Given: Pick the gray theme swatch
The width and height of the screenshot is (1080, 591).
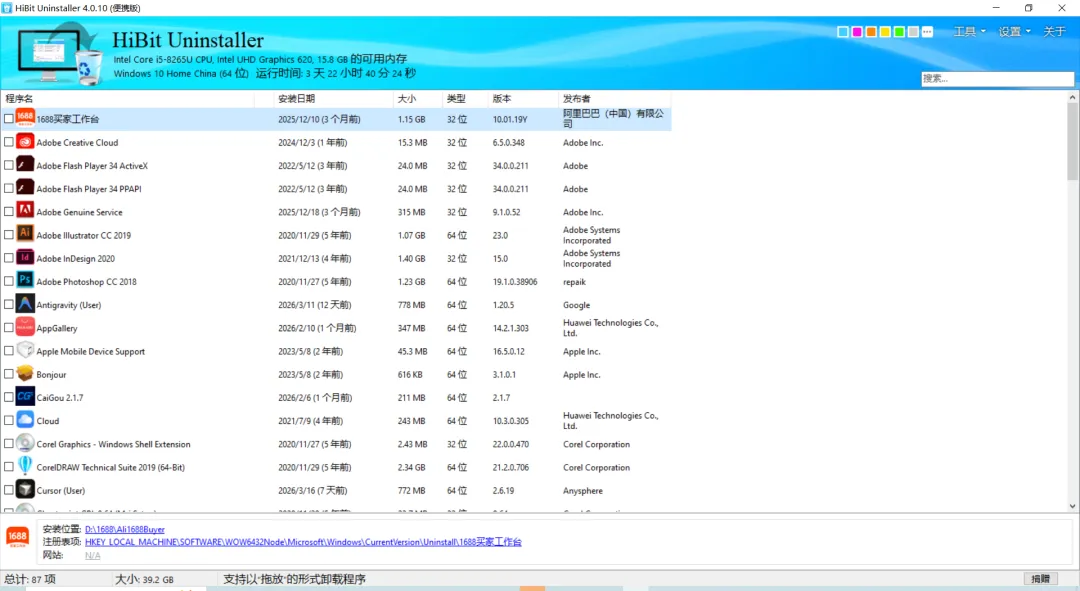Looking at the screenshot, I should click(913, 32).
